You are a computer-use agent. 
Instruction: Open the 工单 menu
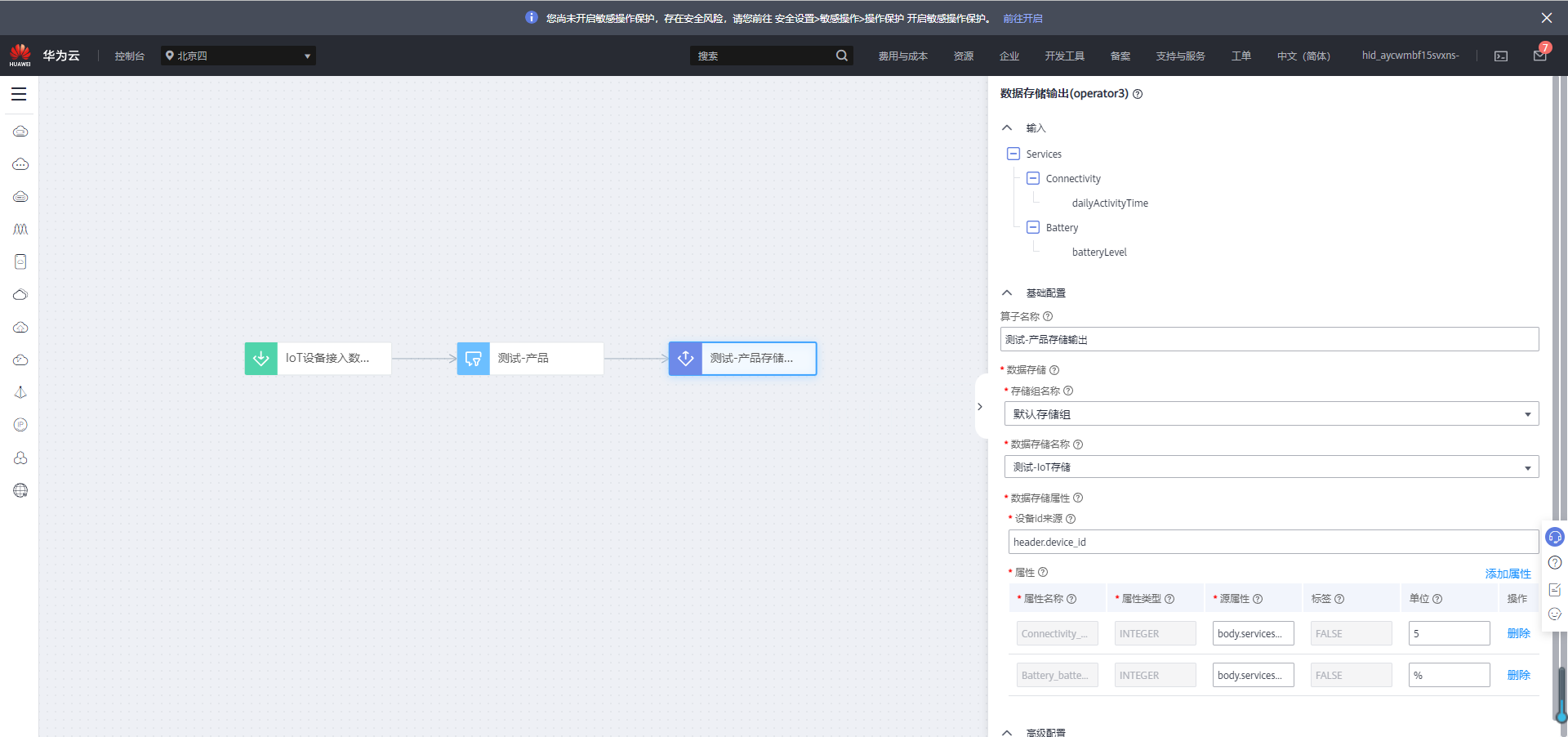1241,56
